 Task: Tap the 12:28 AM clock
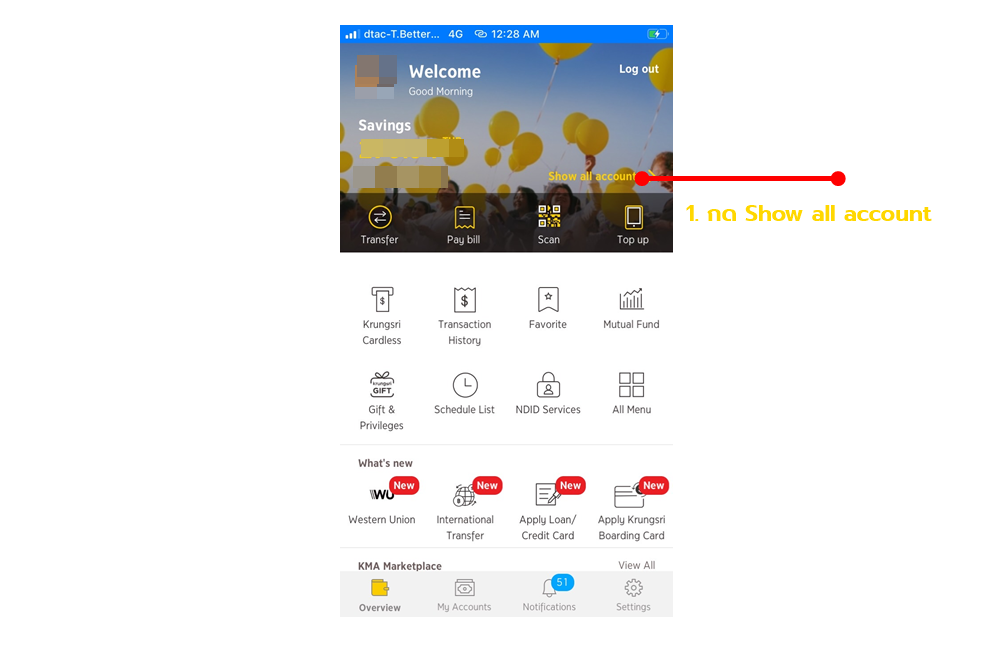(515, 34)
